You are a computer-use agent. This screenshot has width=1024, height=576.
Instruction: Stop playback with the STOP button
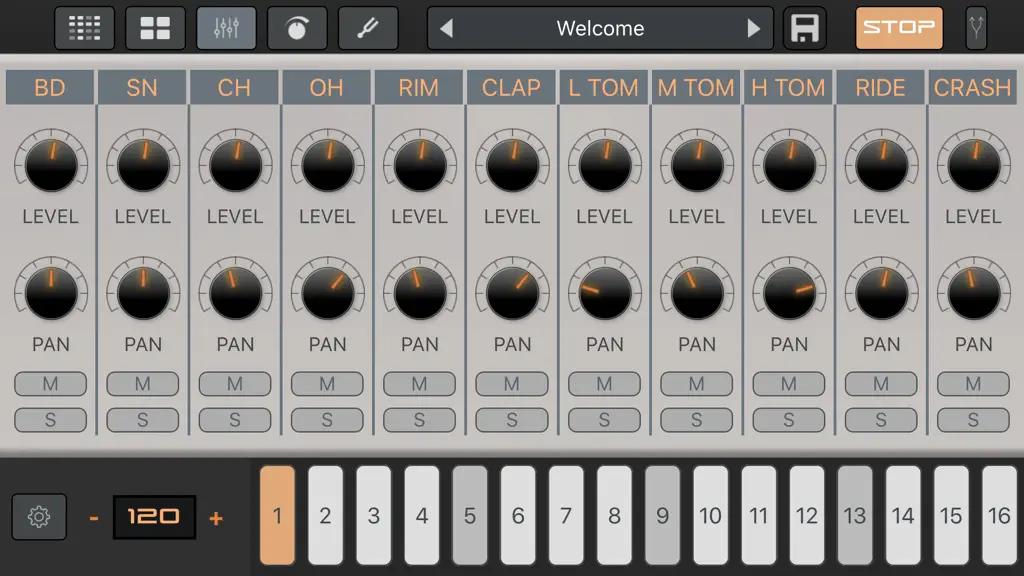pyautogui.click(x=899, y=28)
